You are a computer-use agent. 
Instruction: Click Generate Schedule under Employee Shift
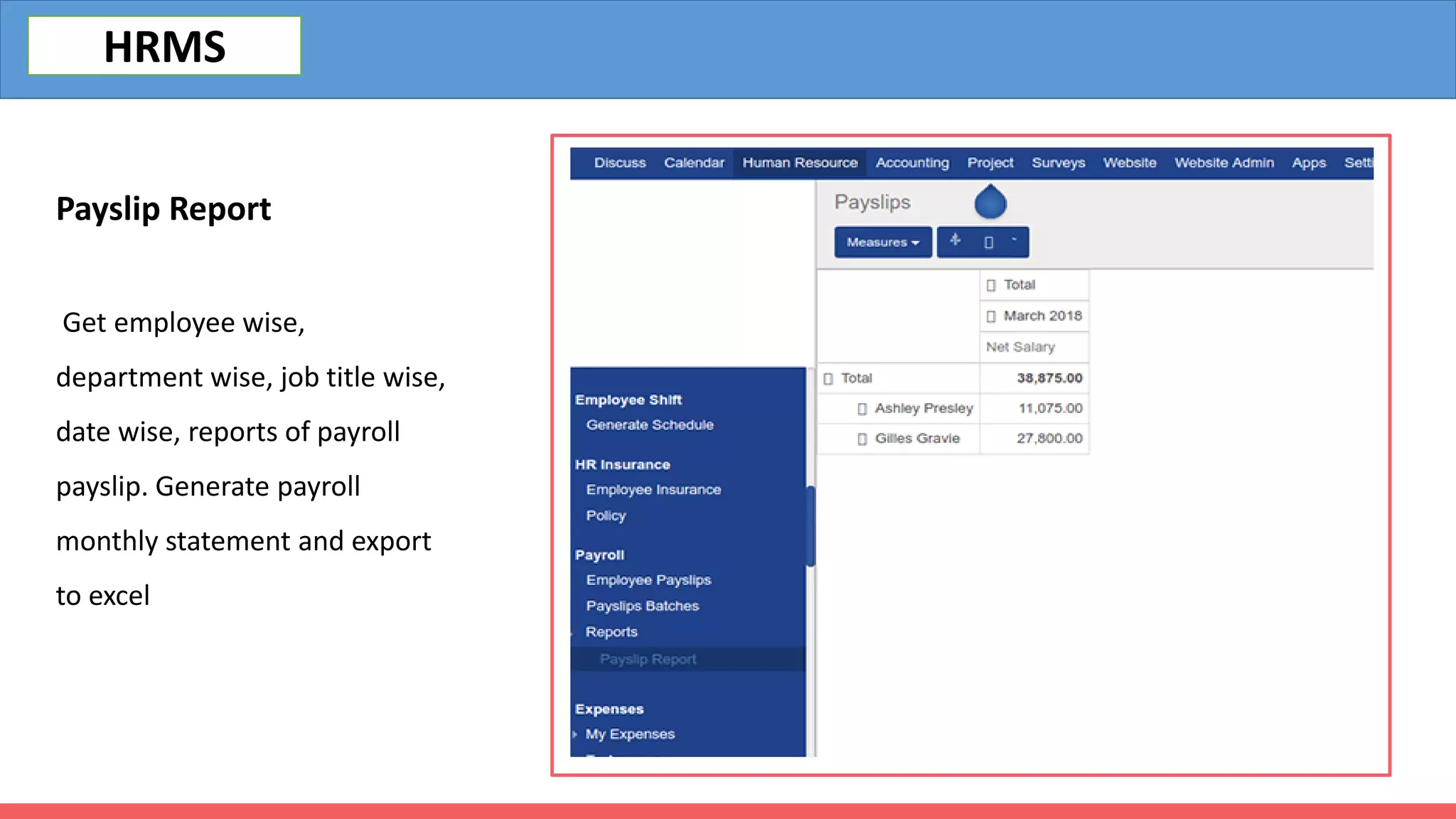(650, 425)
